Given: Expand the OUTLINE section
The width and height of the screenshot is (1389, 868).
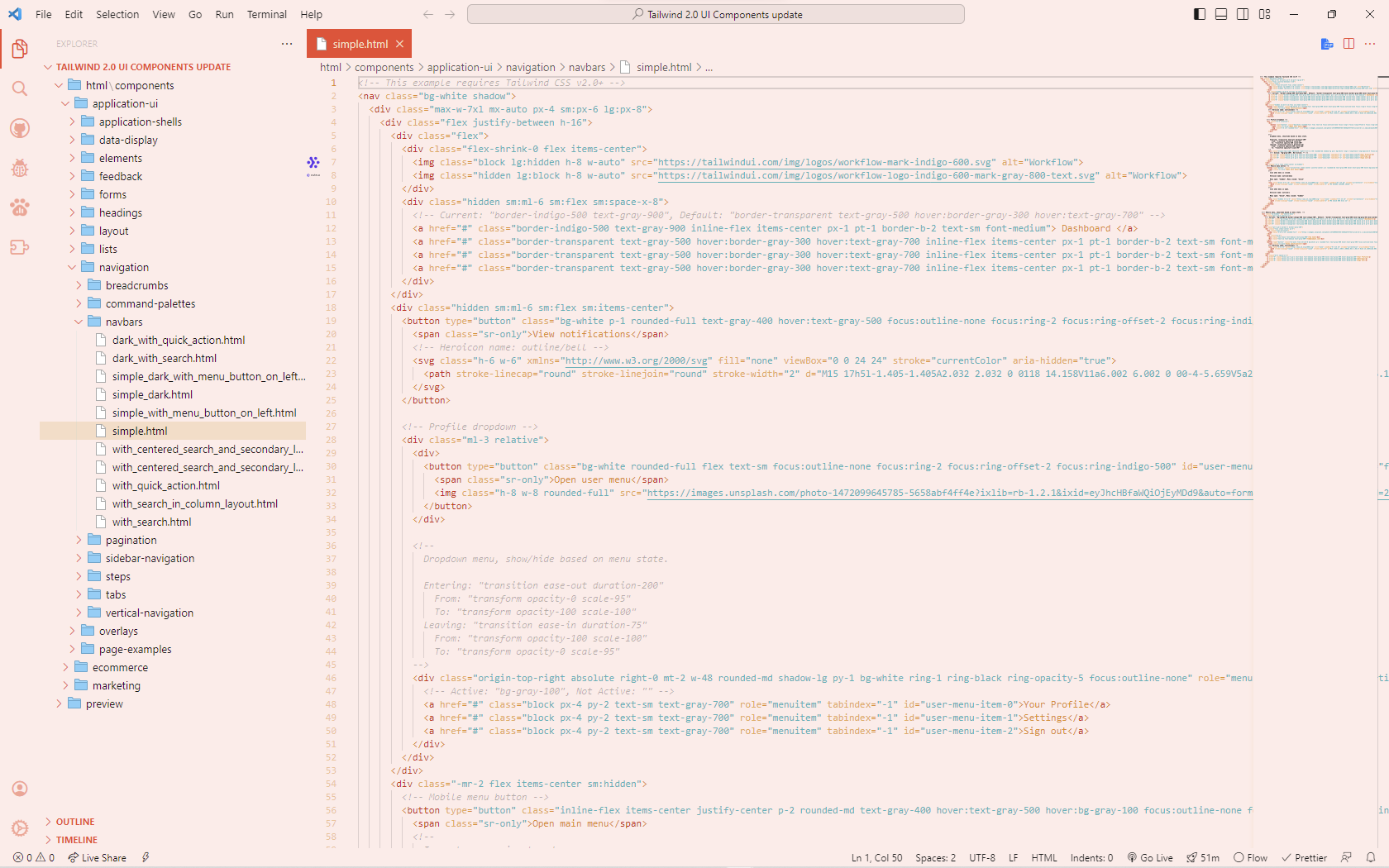Looking at the screenshot, I should click(75, 822).
